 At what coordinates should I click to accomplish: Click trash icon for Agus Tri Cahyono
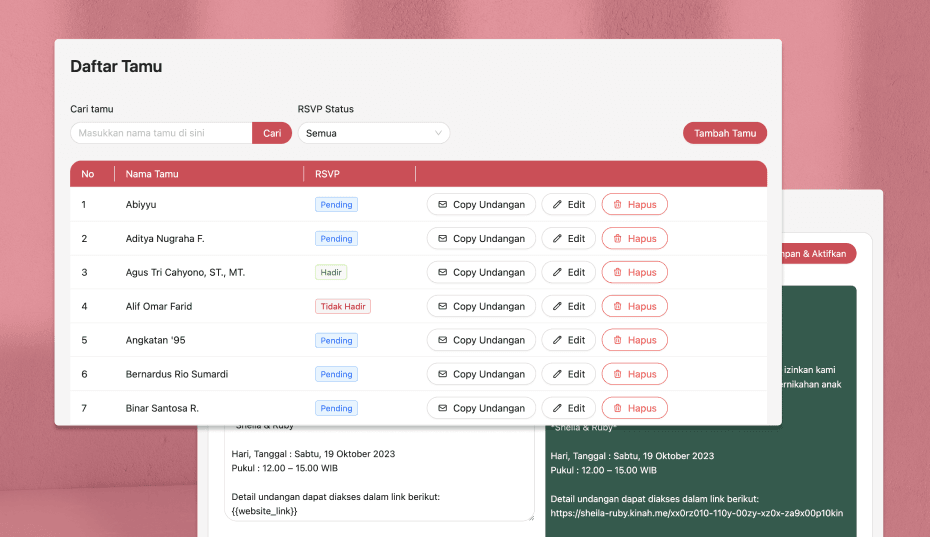pyautogui.click(x=617, y=273)
